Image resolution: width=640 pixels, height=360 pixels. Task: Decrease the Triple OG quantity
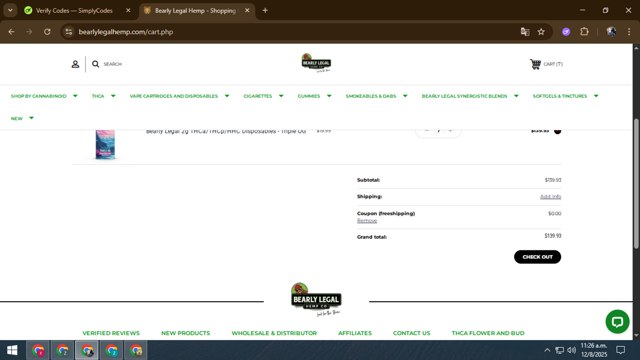coord(427,131)
